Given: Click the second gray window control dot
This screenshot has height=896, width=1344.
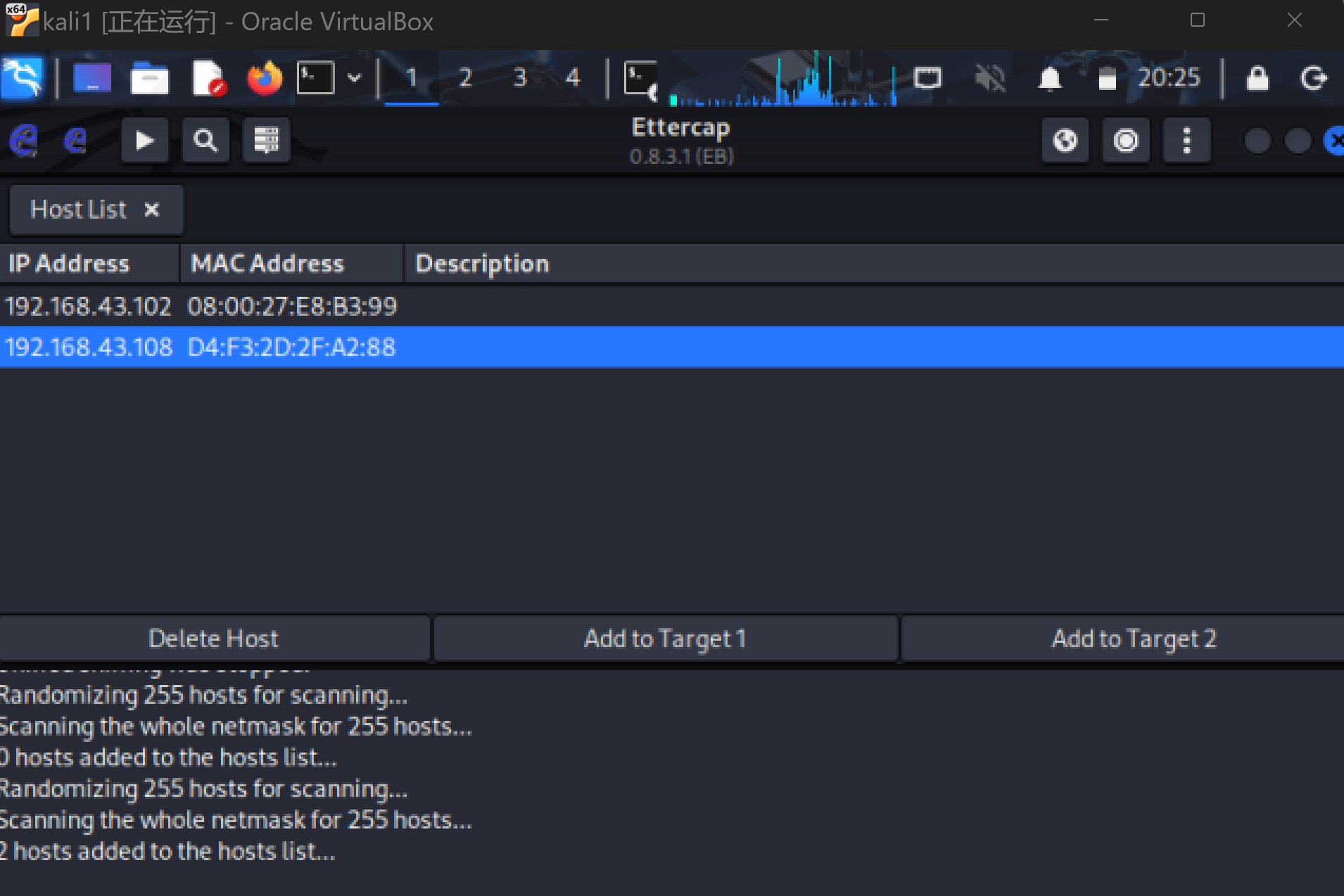Looking at the screenshot, I should pyautogui.click(x=1298, y=141).
